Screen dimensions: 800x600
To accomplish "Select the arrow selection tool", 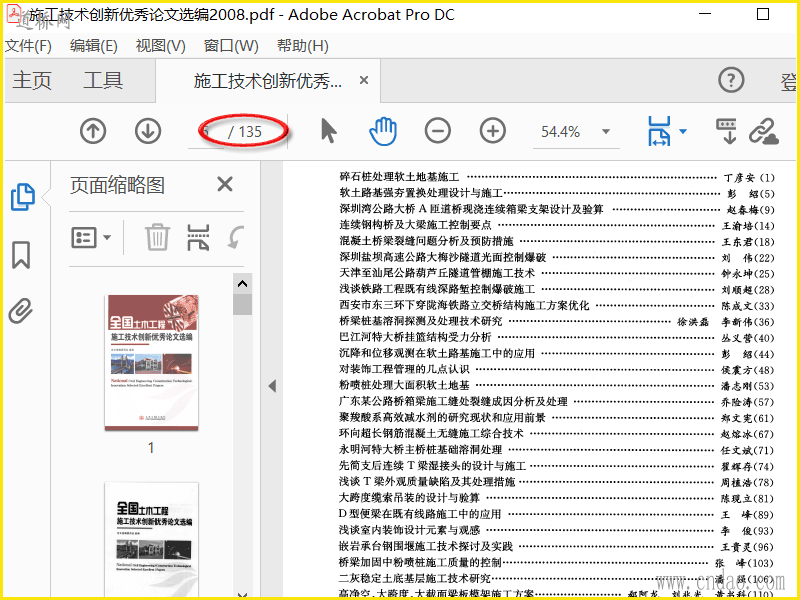I will [x=329, y=131].
